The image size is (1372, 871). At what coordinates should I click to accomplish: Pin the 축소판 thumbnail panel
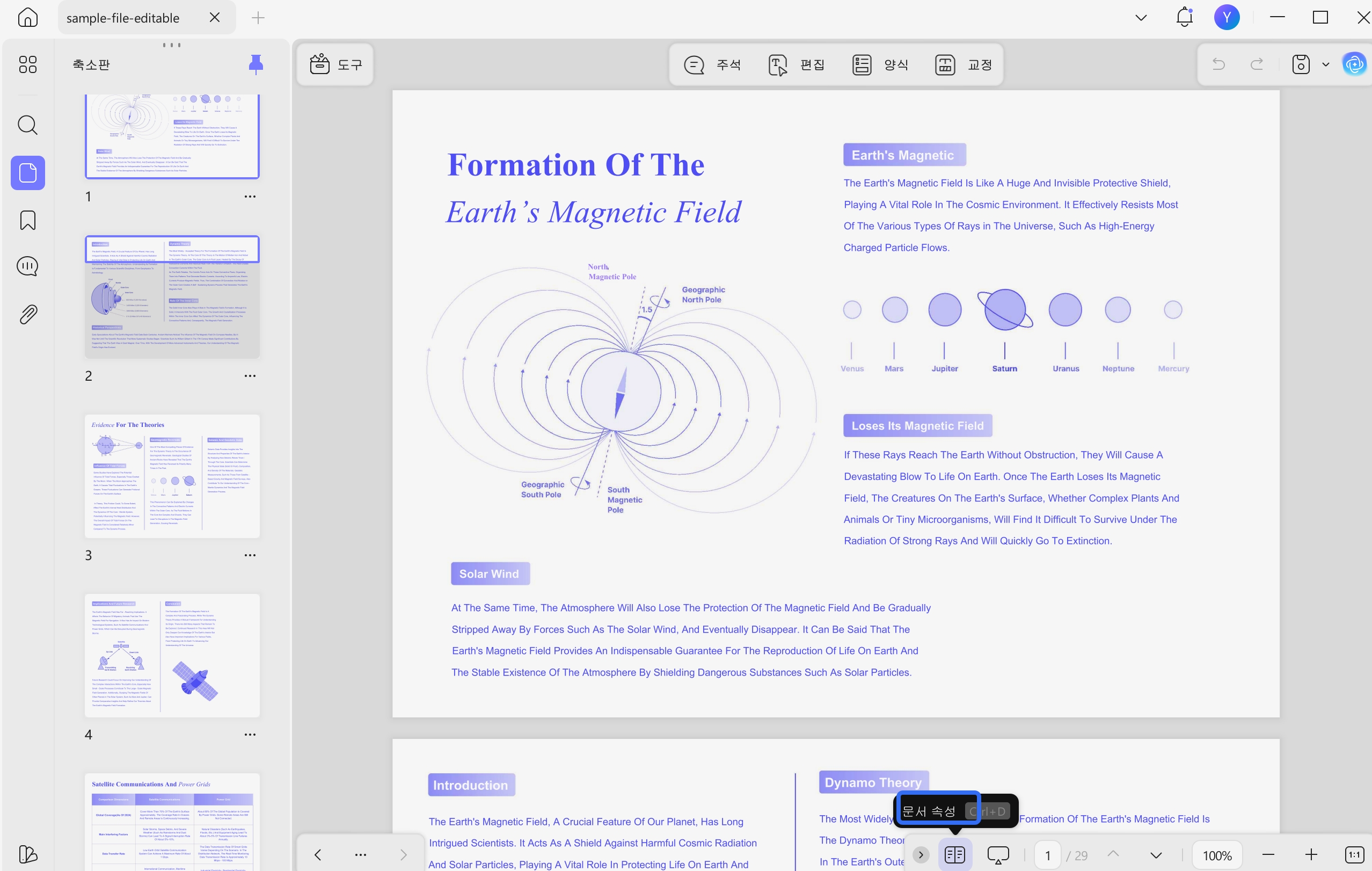(x=256, y=64)
